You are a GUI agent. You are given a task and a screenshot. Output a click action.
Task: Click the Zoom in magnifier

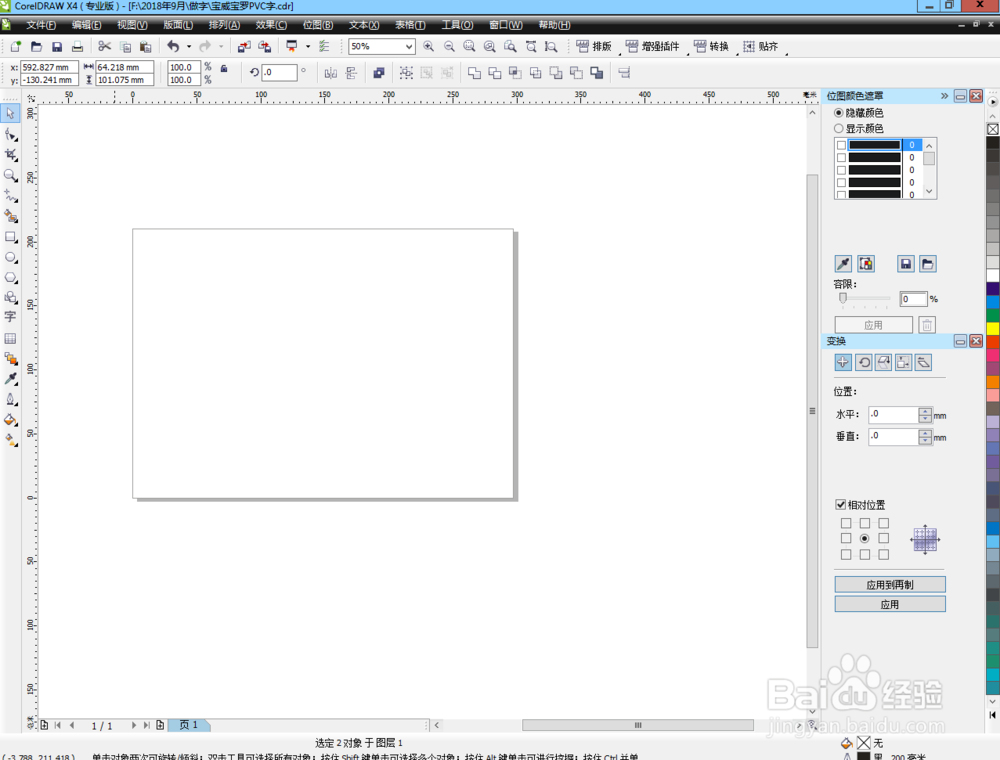coord(429,47)
